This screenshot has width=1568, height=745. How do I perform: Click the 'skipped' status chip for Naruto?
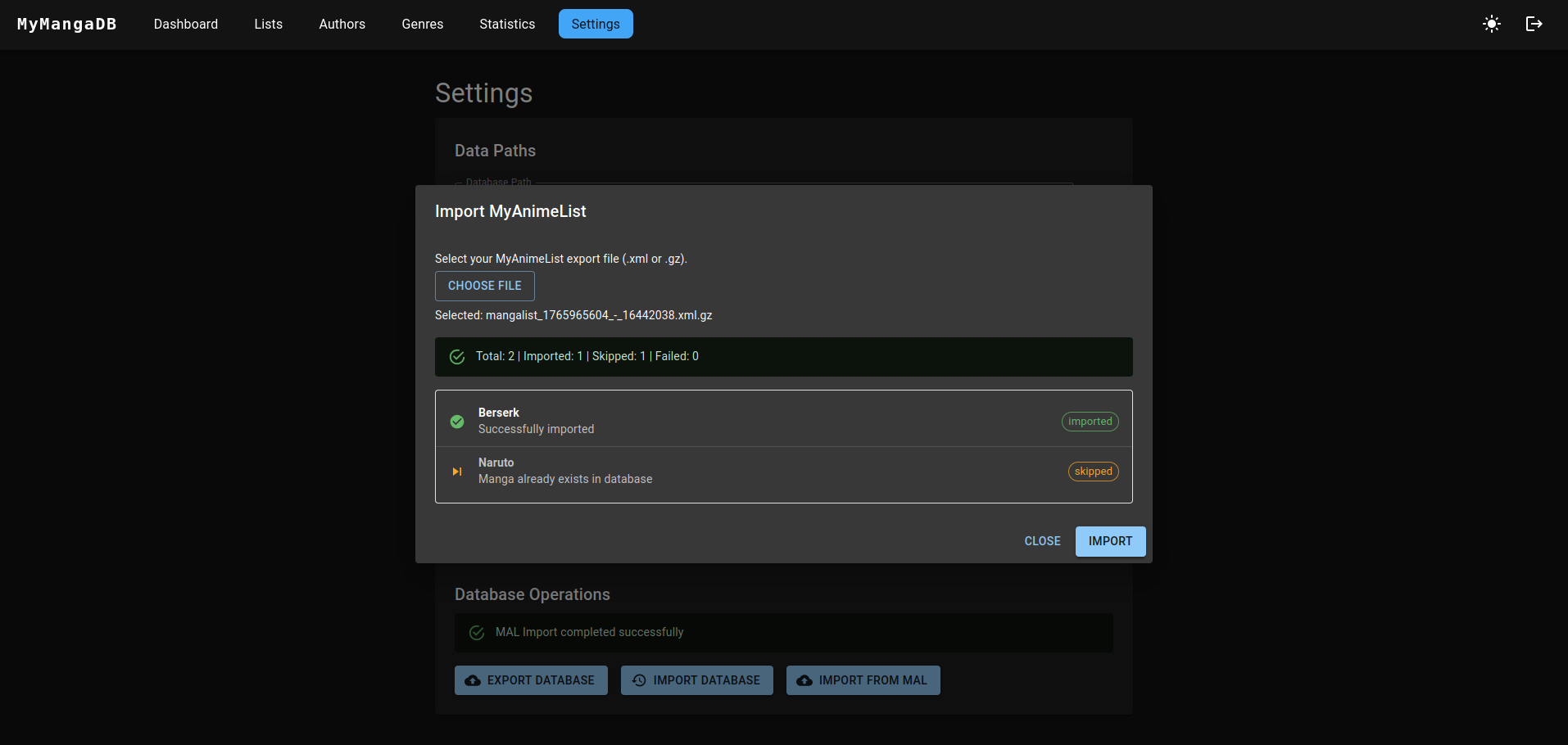(x=1094, y=472)
